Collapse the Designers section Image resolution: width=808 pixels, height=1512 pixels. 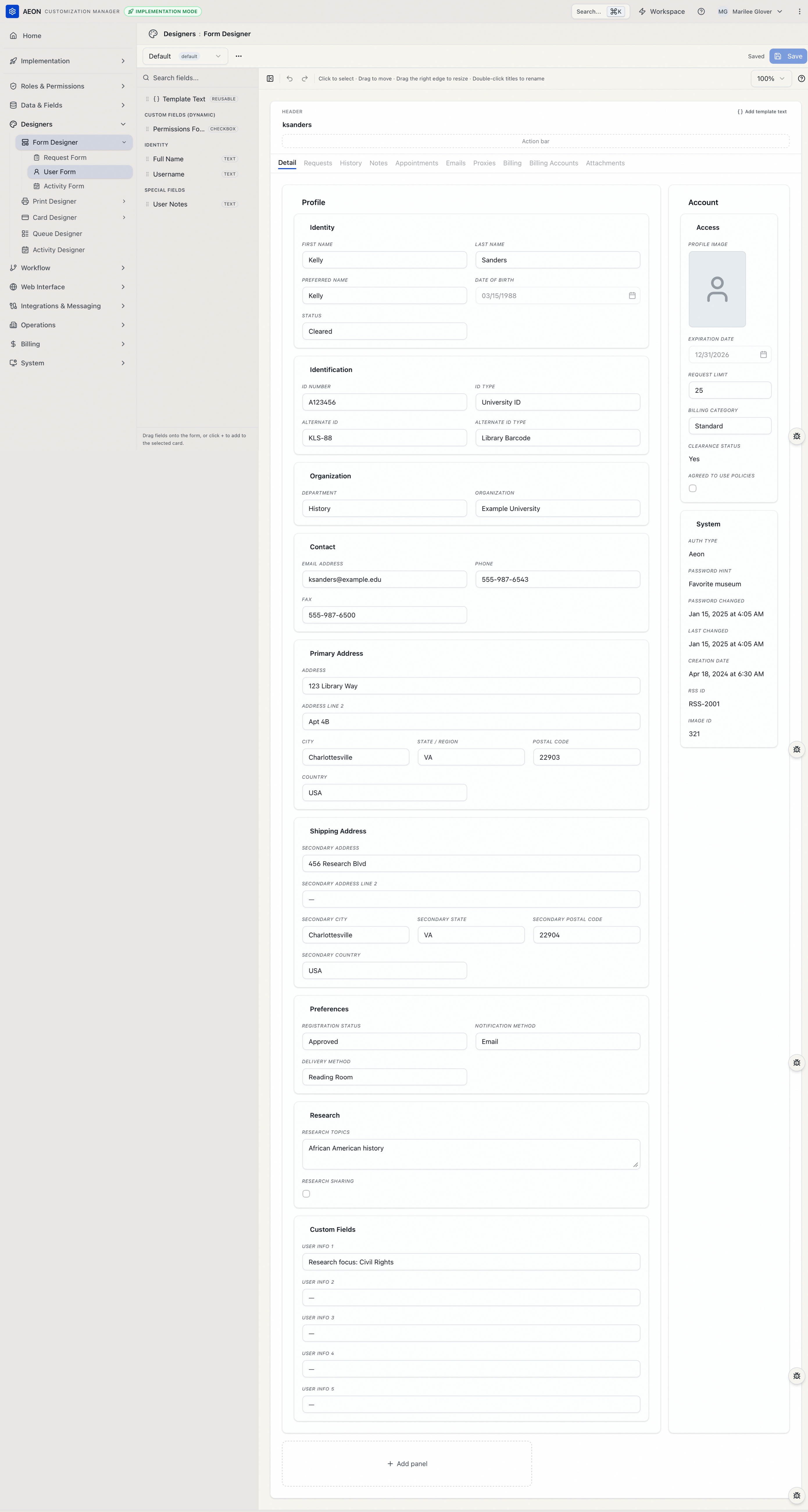(x=68, y=124)
